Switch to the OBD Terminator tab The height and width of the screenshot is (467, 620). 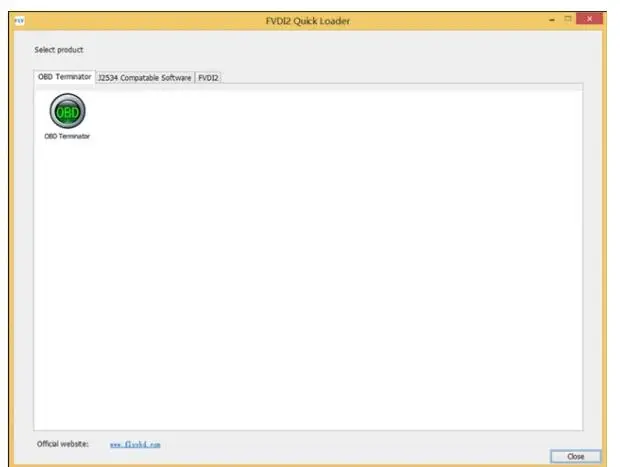pos(64,77)
